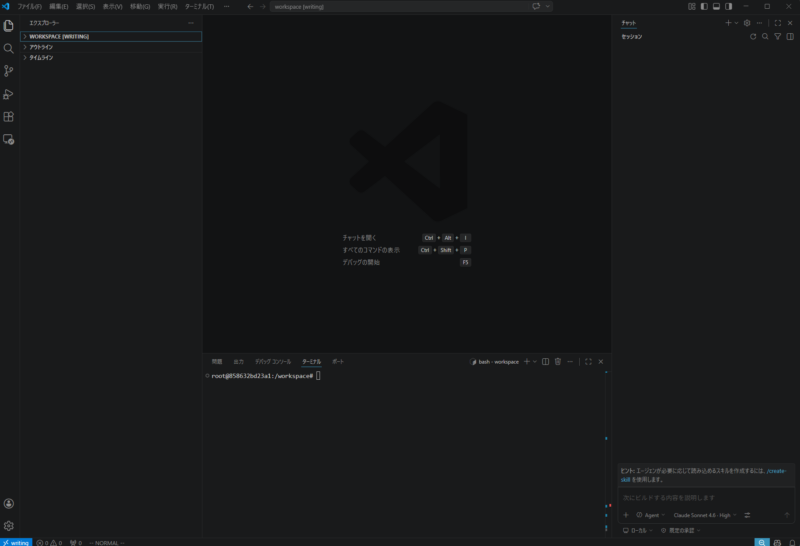800x546 pixels.
Task: Click the zoom indicator in status bar
Action: [762, 543]
